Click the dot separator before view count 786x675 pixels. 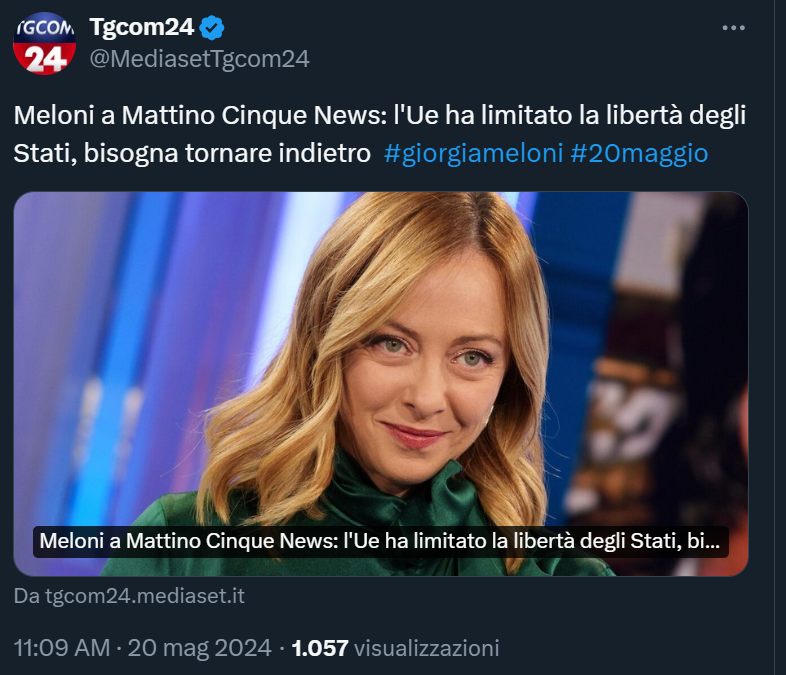point(281,648)
